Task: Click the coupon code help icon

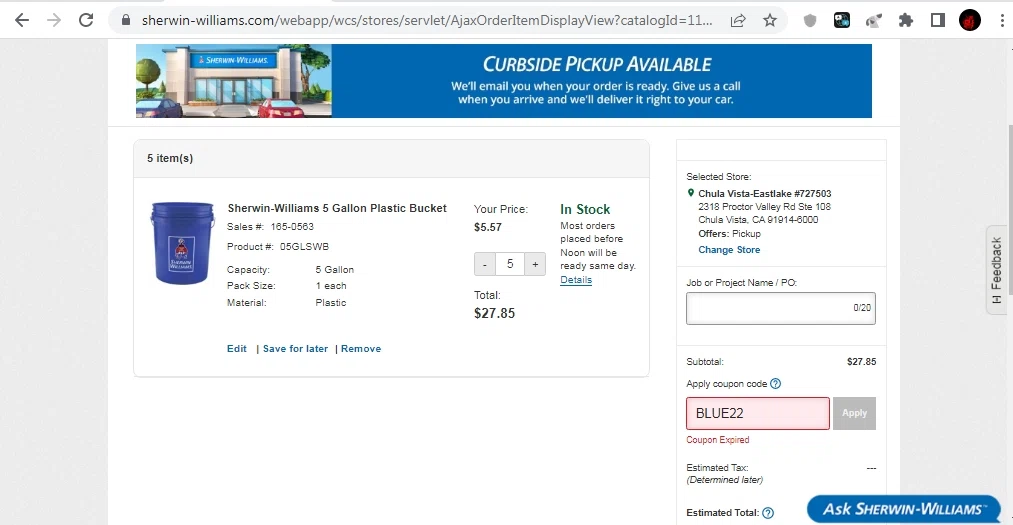Action: (776, 384)
